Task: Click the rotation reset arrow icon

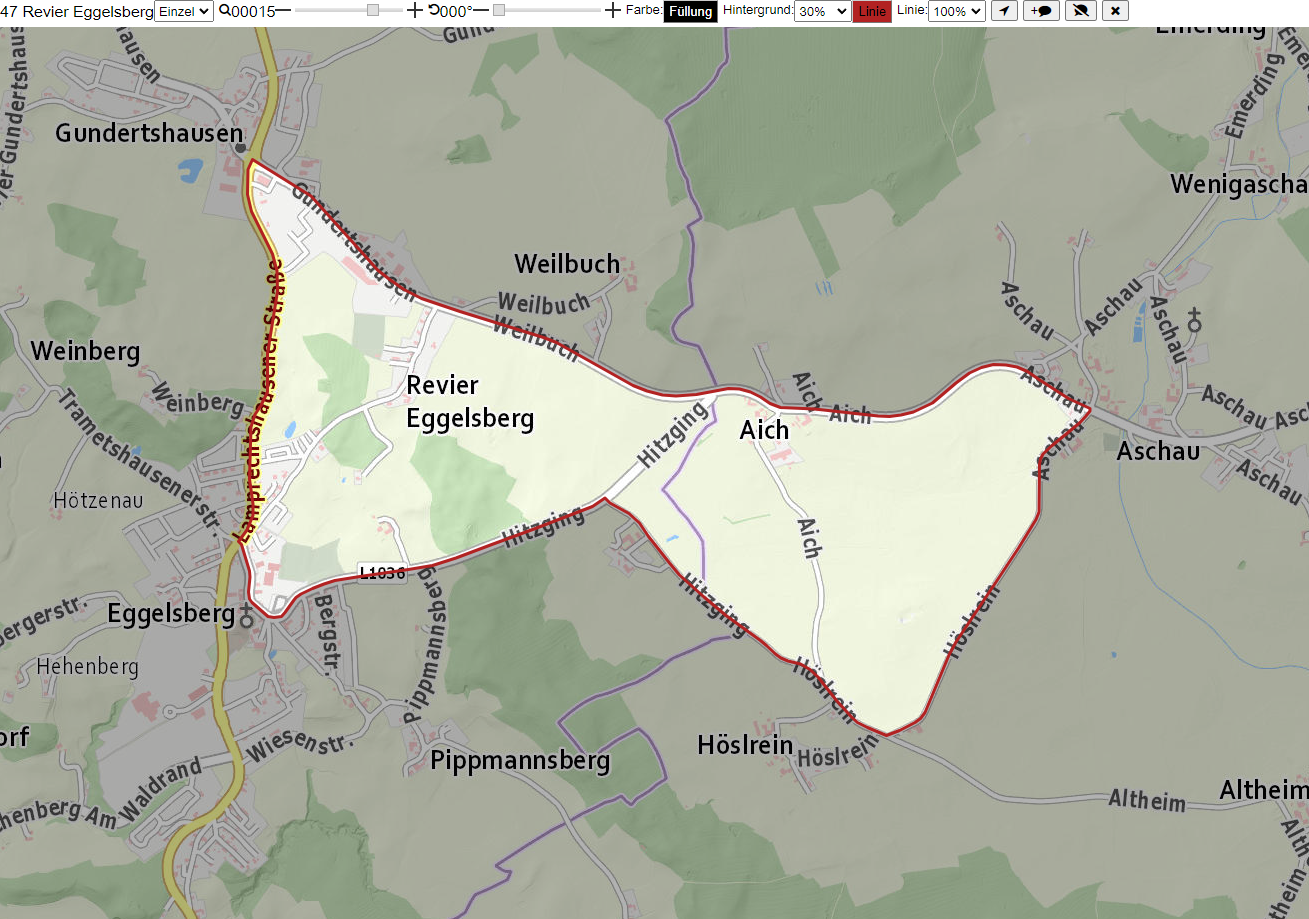Action: pyautogui.click(x=434, y=10)
